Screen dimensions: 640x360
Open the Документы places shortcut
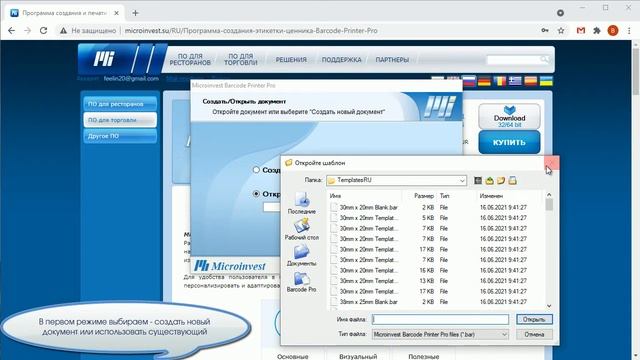(x=302, y=255)
